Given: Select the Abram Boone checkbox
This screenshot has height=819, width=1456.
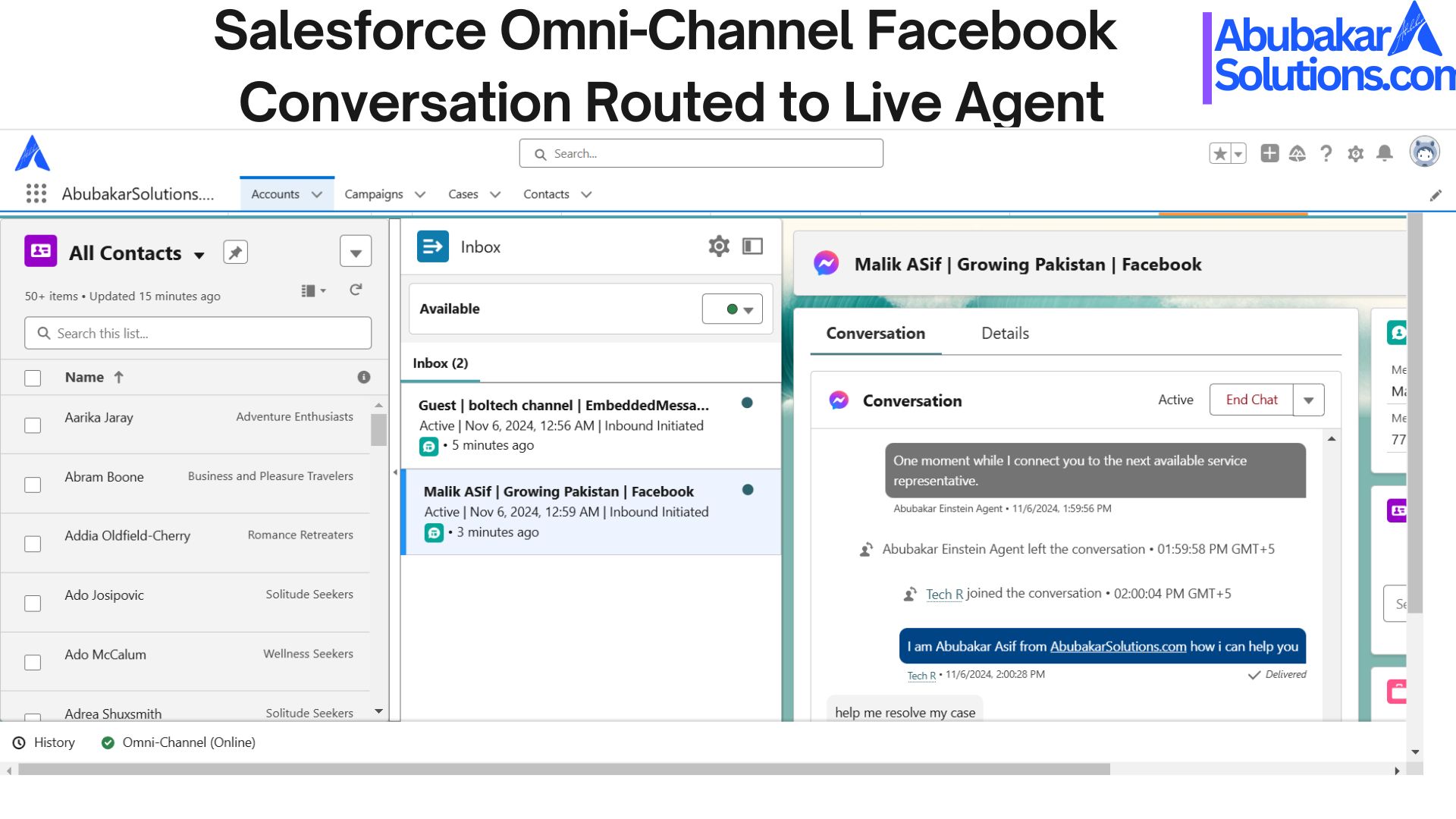Looking at the screenshot, I should (33, 485).
